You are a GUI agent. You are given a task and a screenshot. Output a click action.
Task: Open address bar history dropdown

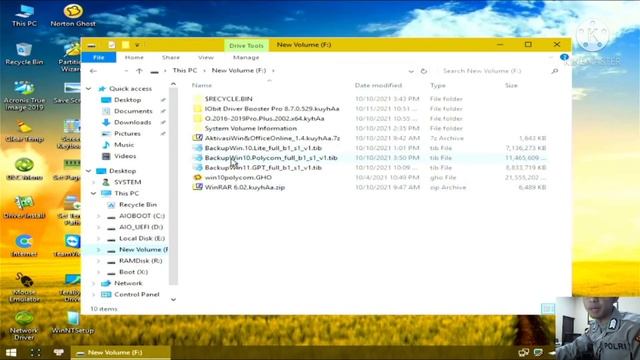tap(411, 71)
